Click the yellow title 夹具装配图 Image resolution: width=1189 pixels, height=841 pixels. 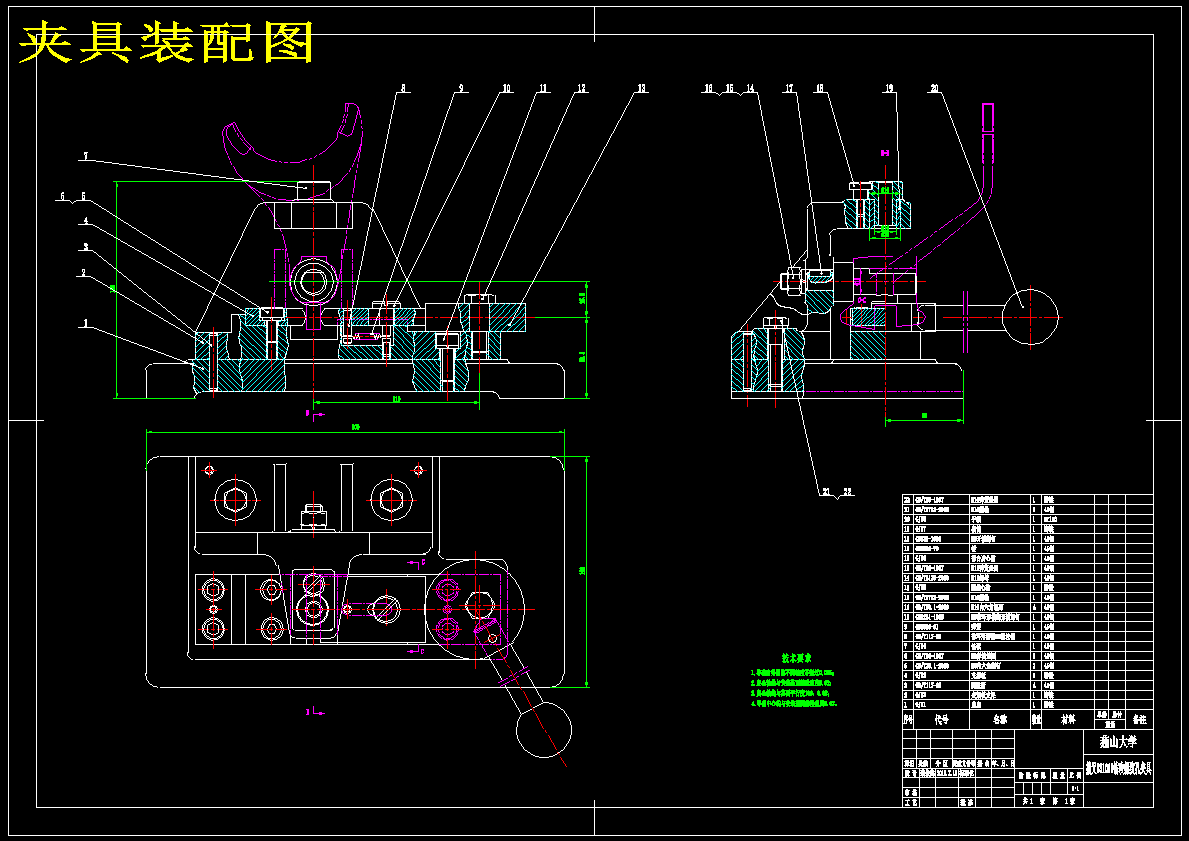point(165,42)
